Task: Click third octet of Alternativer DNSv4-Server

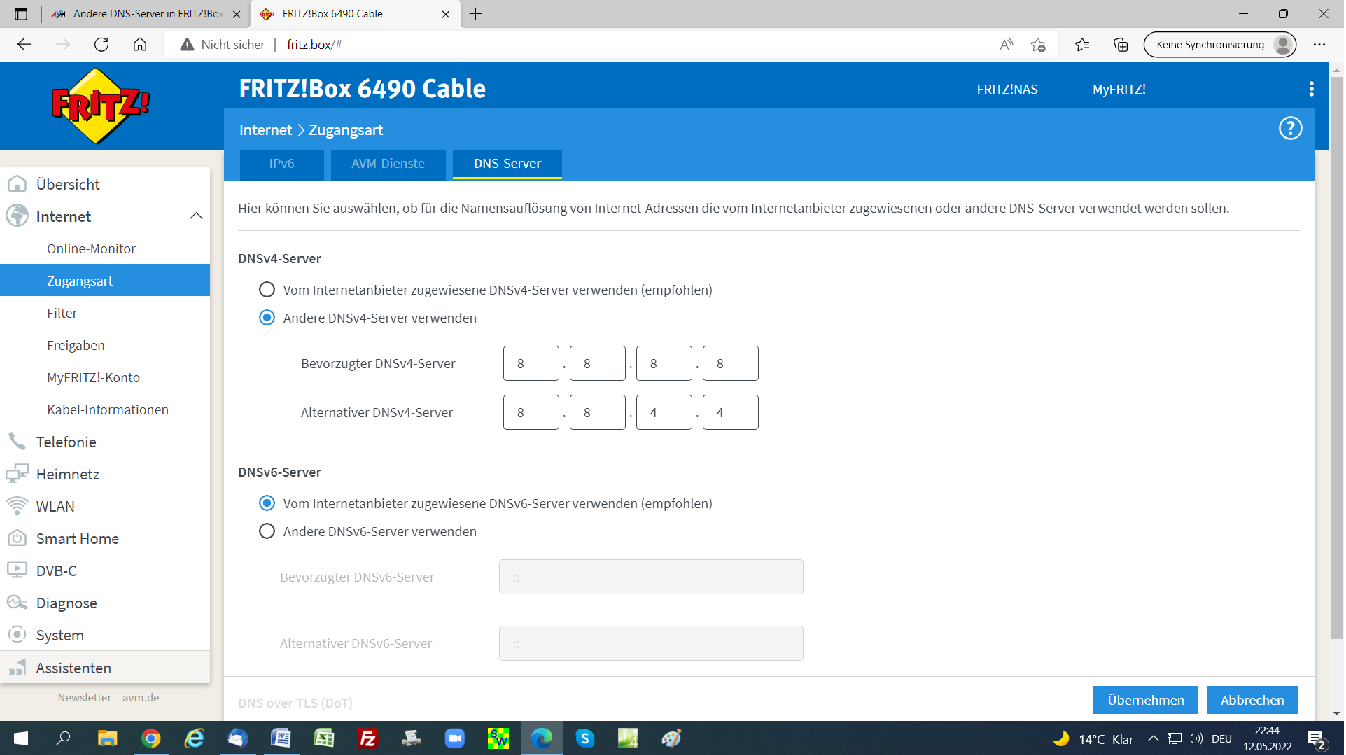Action: [x=664, y=412]
